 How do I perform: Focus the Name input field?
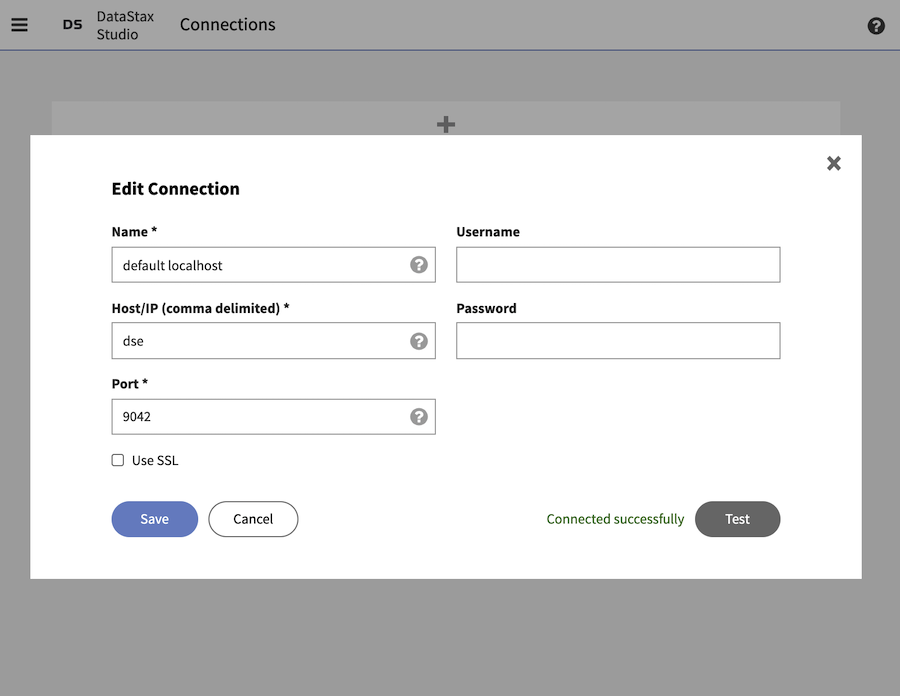click(x=274, y=265)
